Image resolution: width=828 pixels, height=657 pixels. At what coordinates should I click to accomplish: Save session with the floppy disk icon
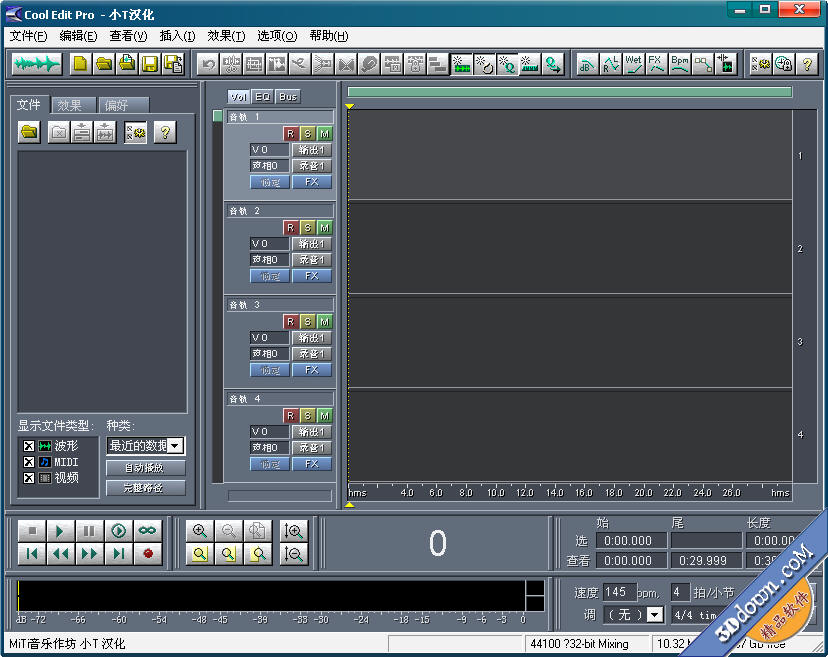[x=150, y=64]
